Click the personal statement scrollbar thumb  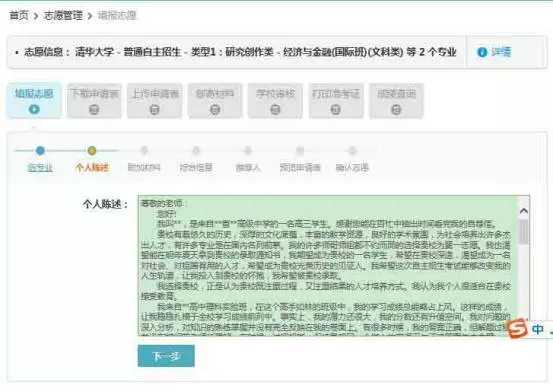[x=524, y=231]
